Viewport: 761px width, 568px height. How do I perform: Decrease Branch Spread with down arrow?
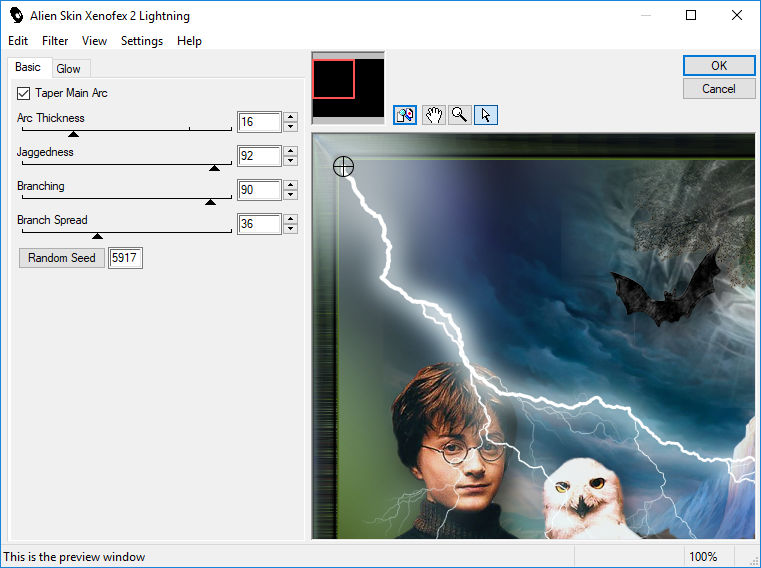[x=290, y=229]
